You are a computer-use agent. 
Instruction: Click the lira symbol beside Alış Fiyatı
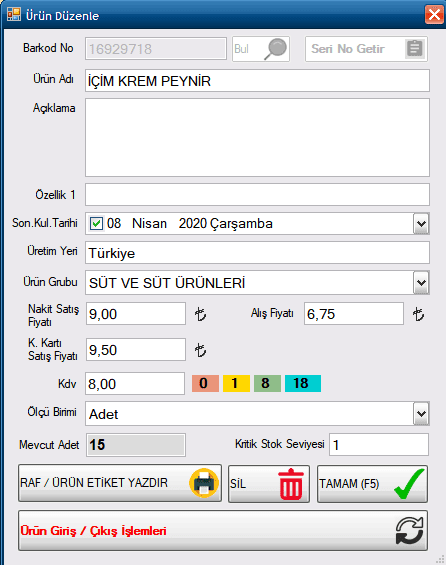point(418,314)
